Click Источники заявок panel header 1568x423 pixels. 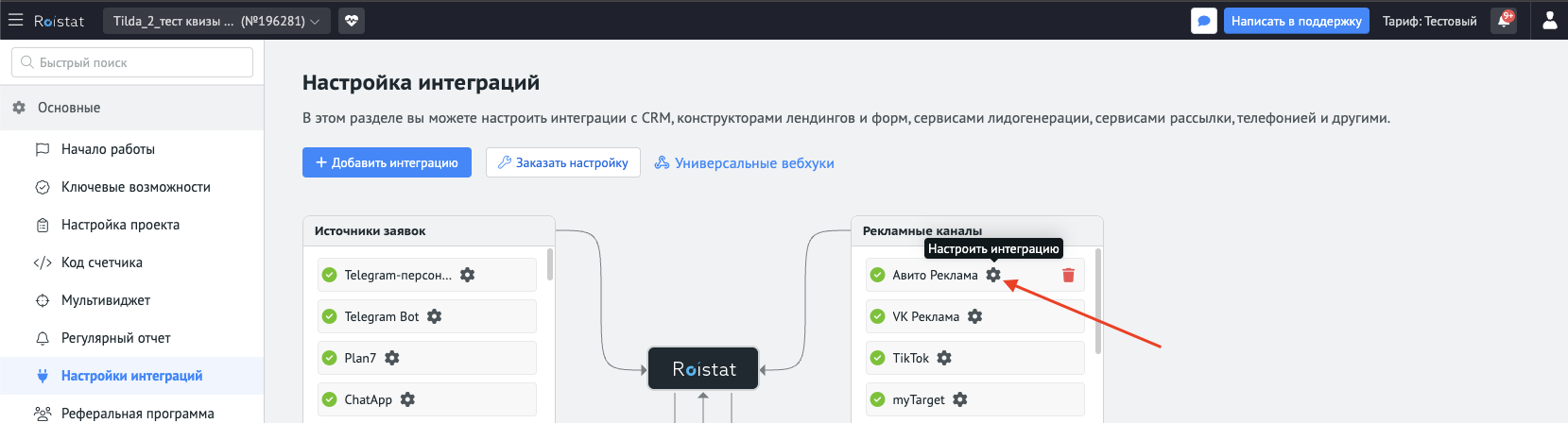coord(428,230)
